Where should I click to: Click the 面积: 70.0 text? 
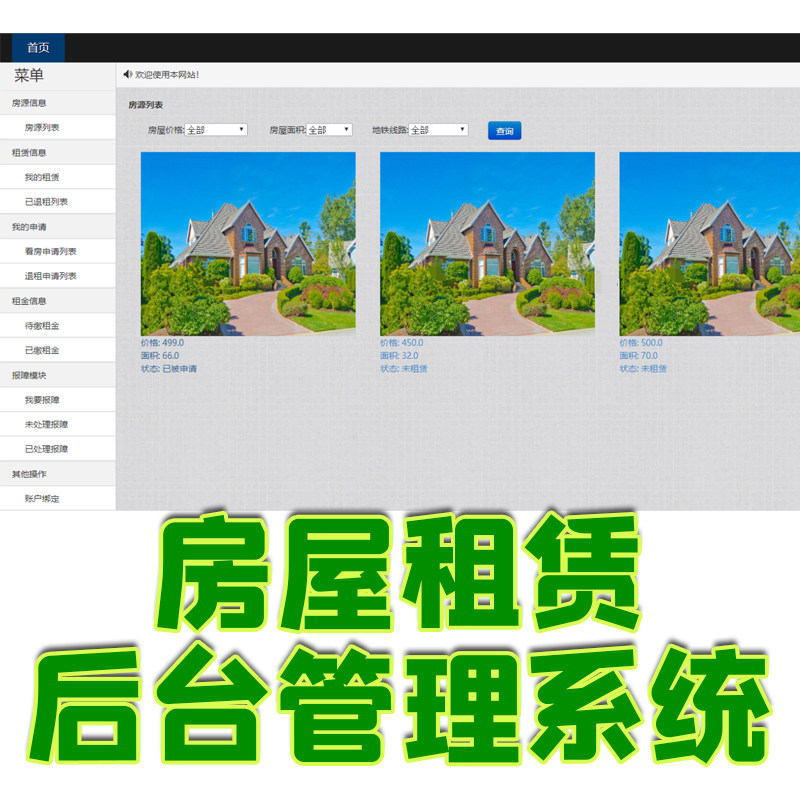click(x=639, y=356)
